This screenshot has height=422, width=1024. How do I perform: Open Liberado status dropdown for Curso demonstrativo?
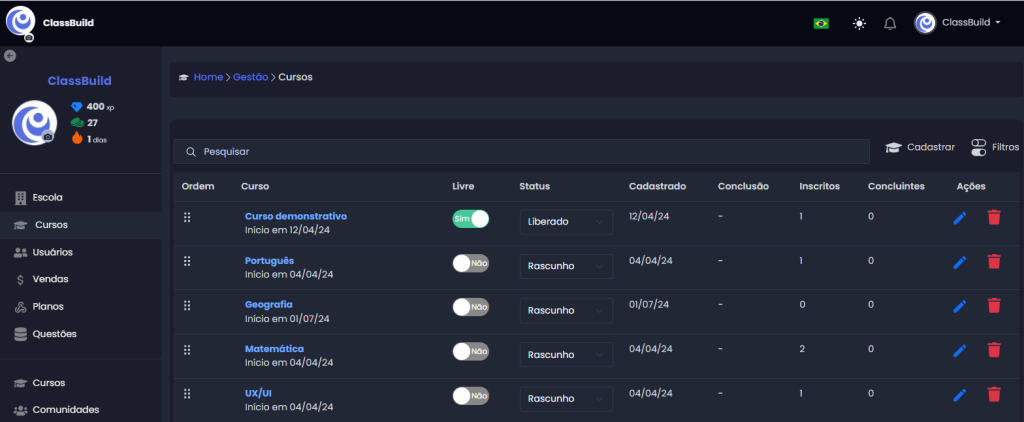566,222
